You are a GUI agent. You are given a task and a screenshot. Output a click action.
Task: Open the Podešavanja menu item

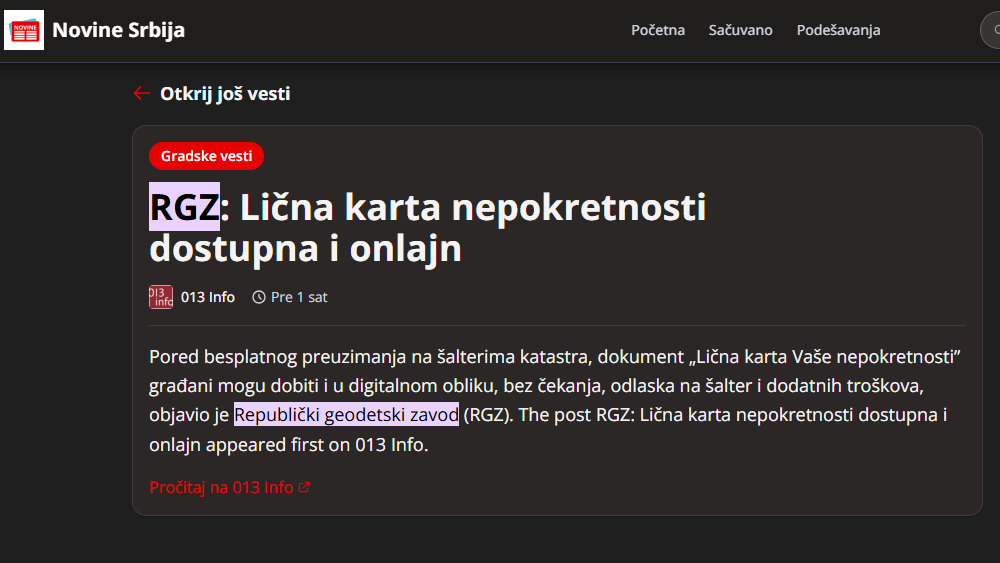[x=838, y=30]
